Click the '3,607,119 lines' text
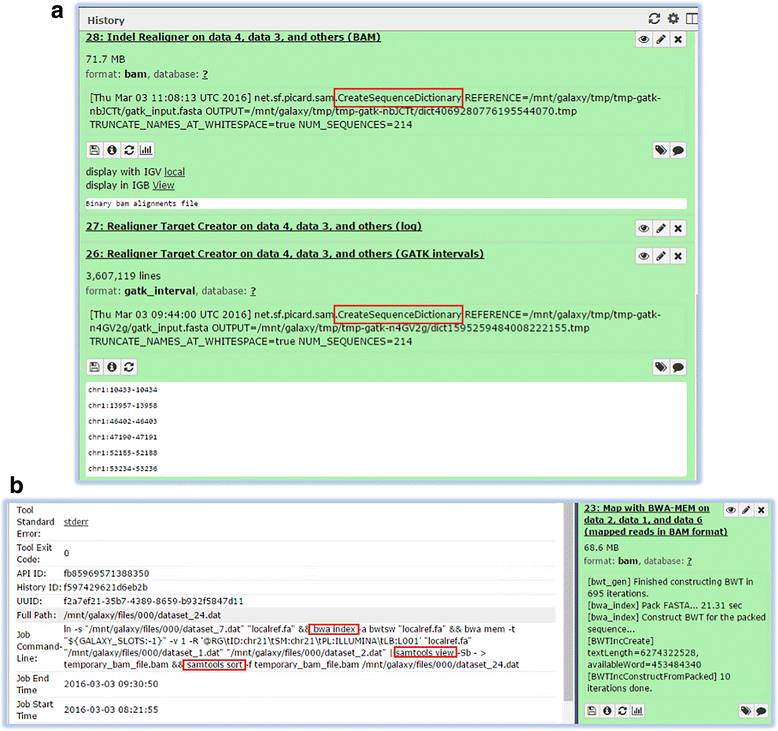Image resolution: width=778 pixels, height=731 pixels. pyautogui.click(x=123, y=276)
